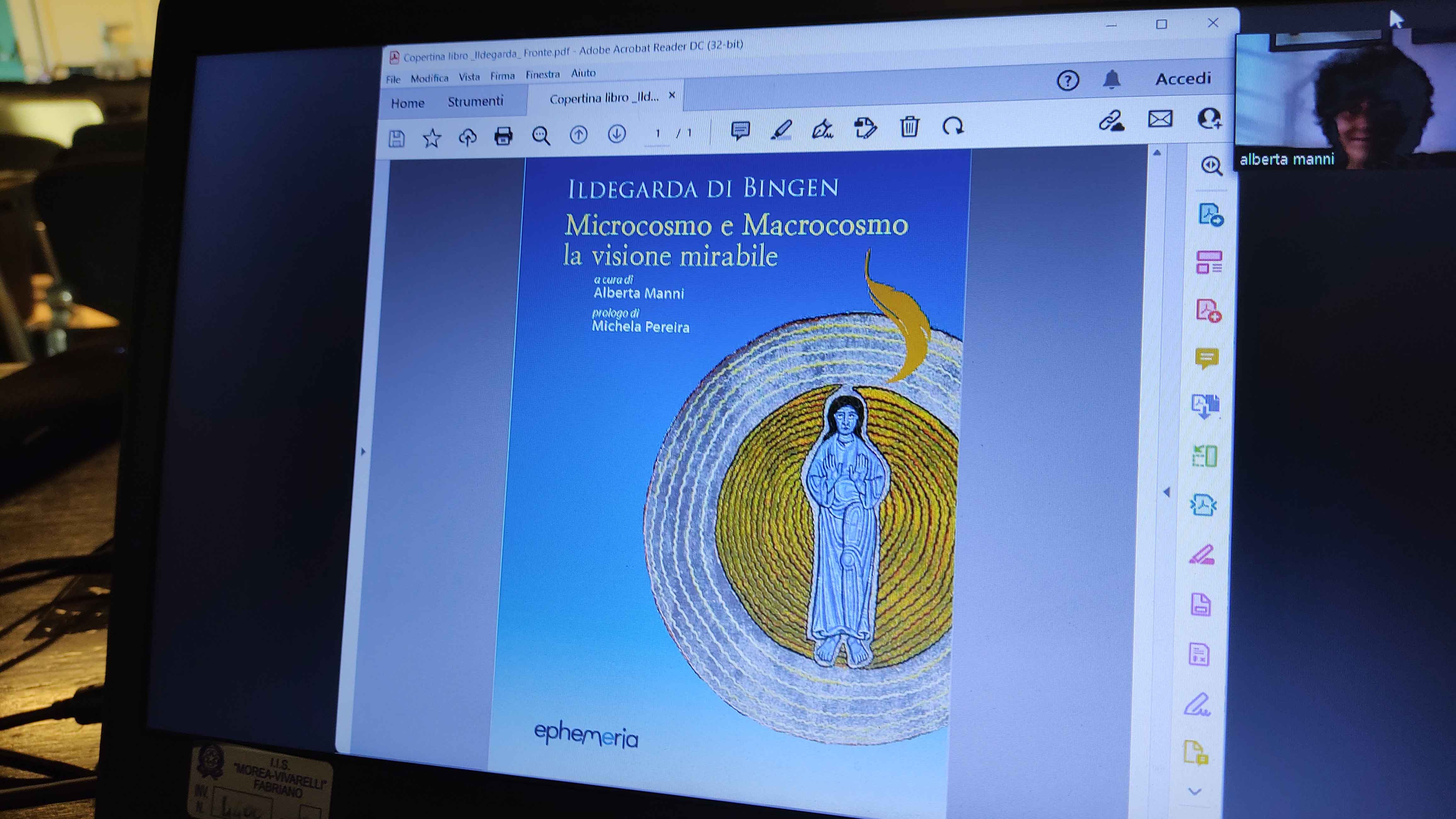
Task: Open notifications with the bell icon
Action: [x=1112, y=79]
